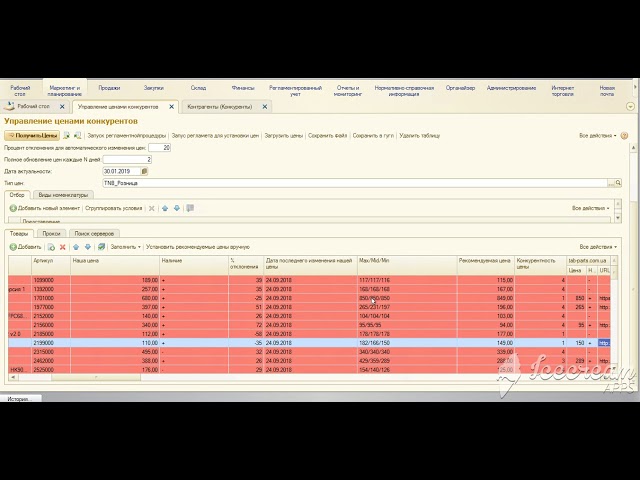This screenshot has width=640, height=480.
Task: Open Все действия in Товары panel
Action: pos(598,247)
